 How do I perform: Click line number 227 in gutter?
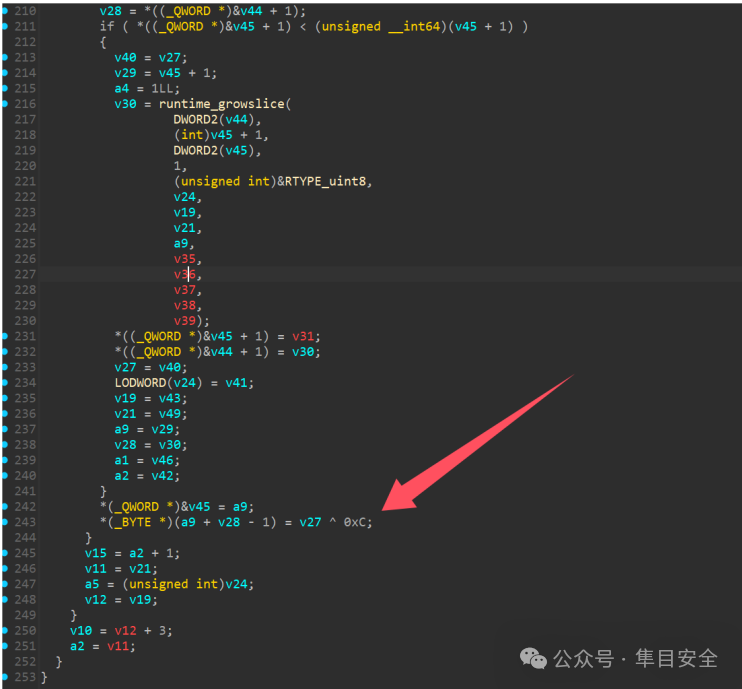(x=25, y=274)
